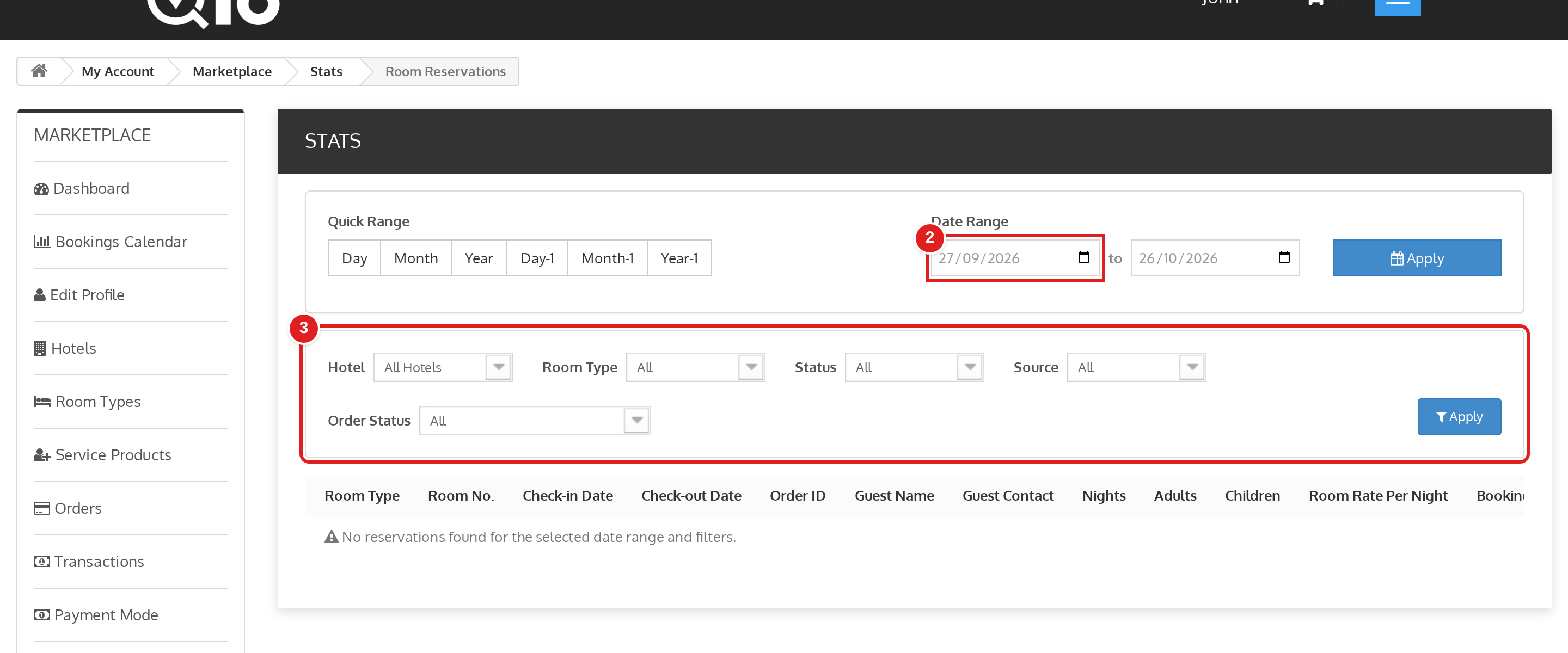Click the Room Types bed icon

tap(42, 402)
